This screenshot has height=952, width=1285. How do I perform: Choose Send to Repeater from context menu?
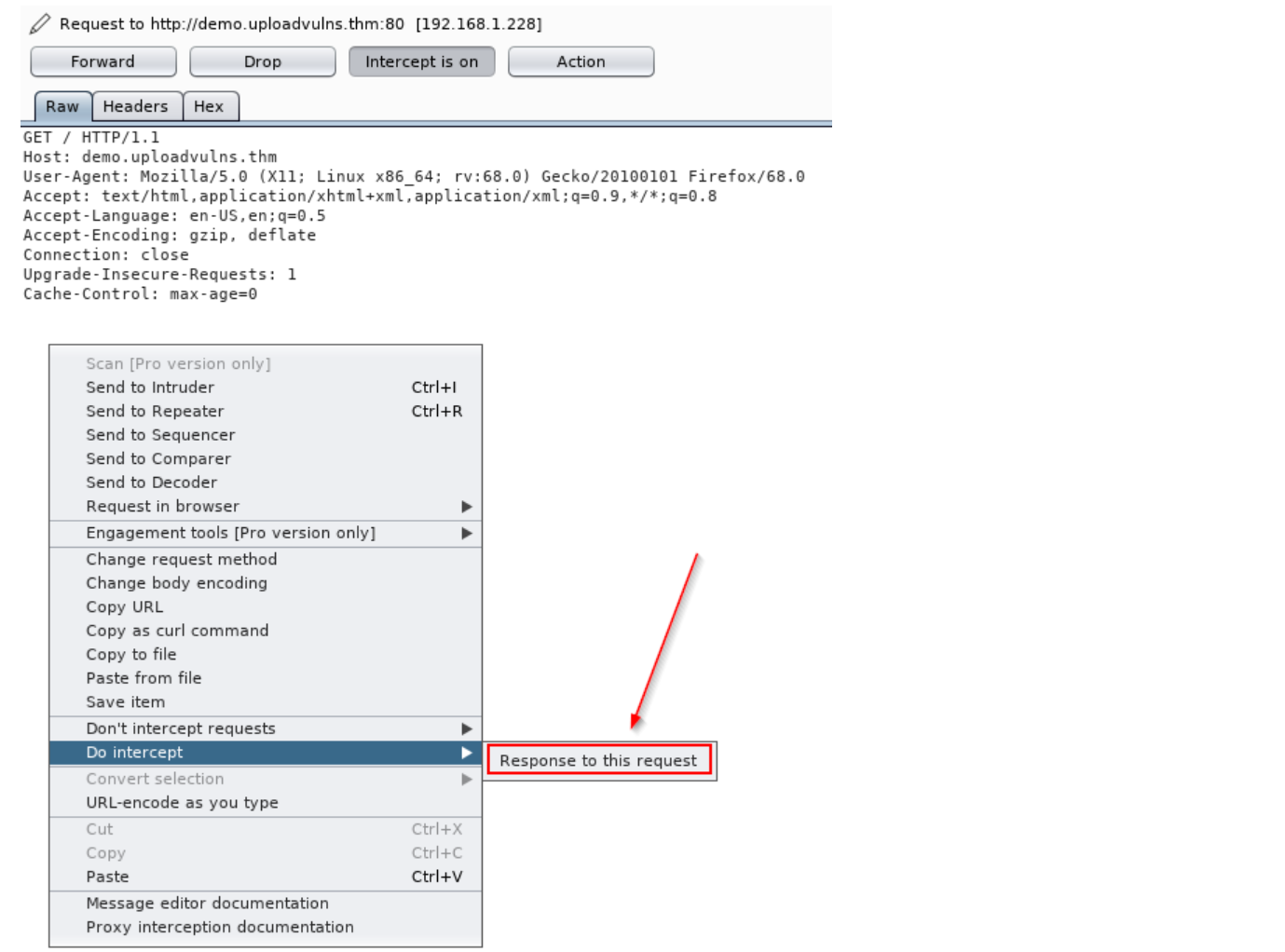(155, 411)
